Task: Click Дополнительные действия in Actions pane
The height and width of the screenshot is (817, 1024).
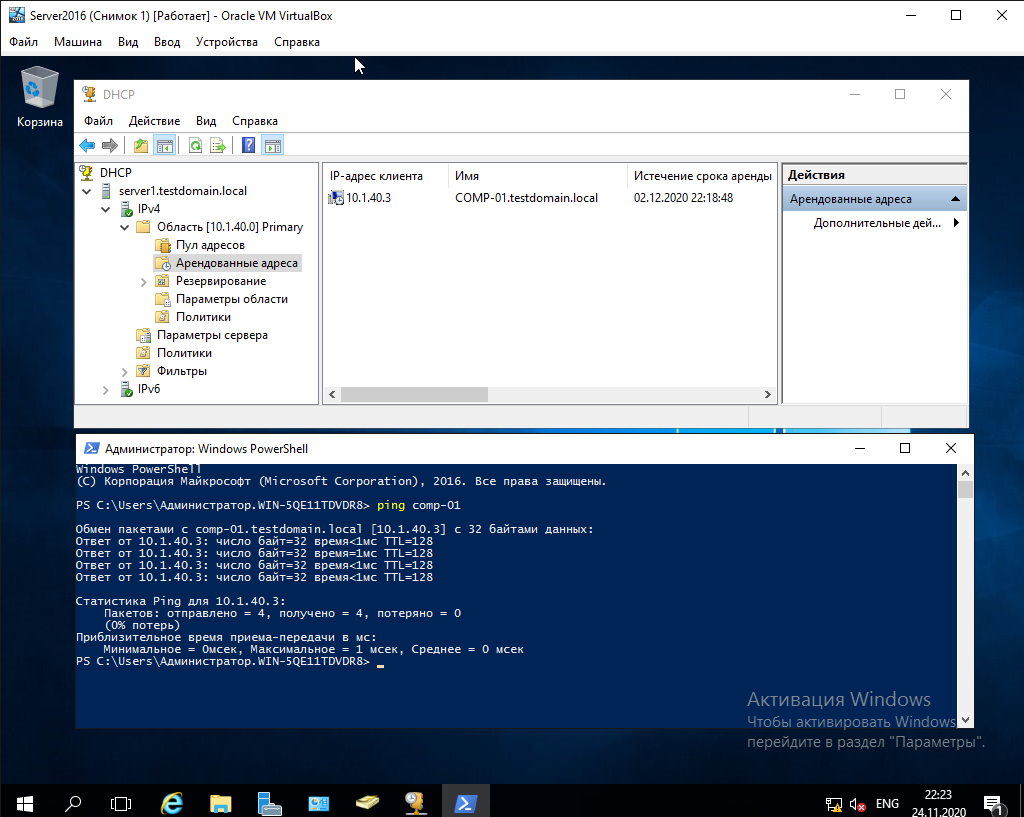Action: click(x=877, y=223)
